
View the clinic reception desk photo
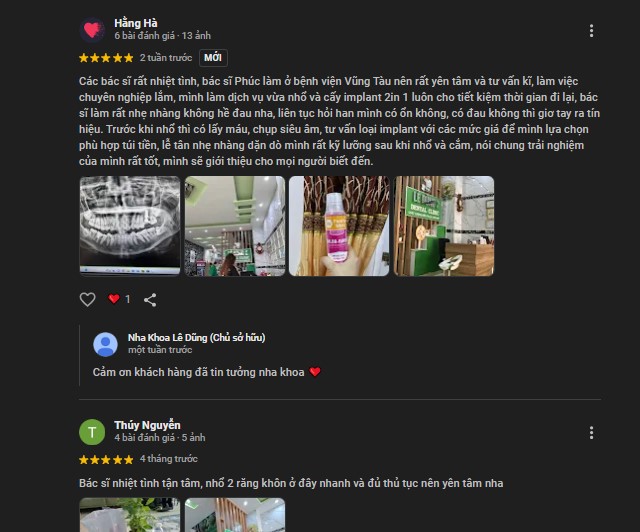tap(444, 226)
